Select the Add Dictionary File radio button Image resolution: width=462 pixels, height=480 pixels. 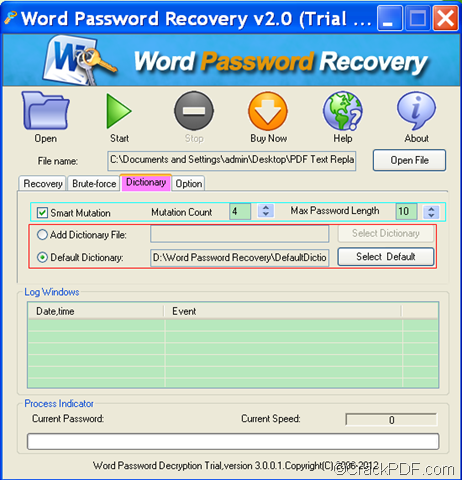click(x=42, y=235)
